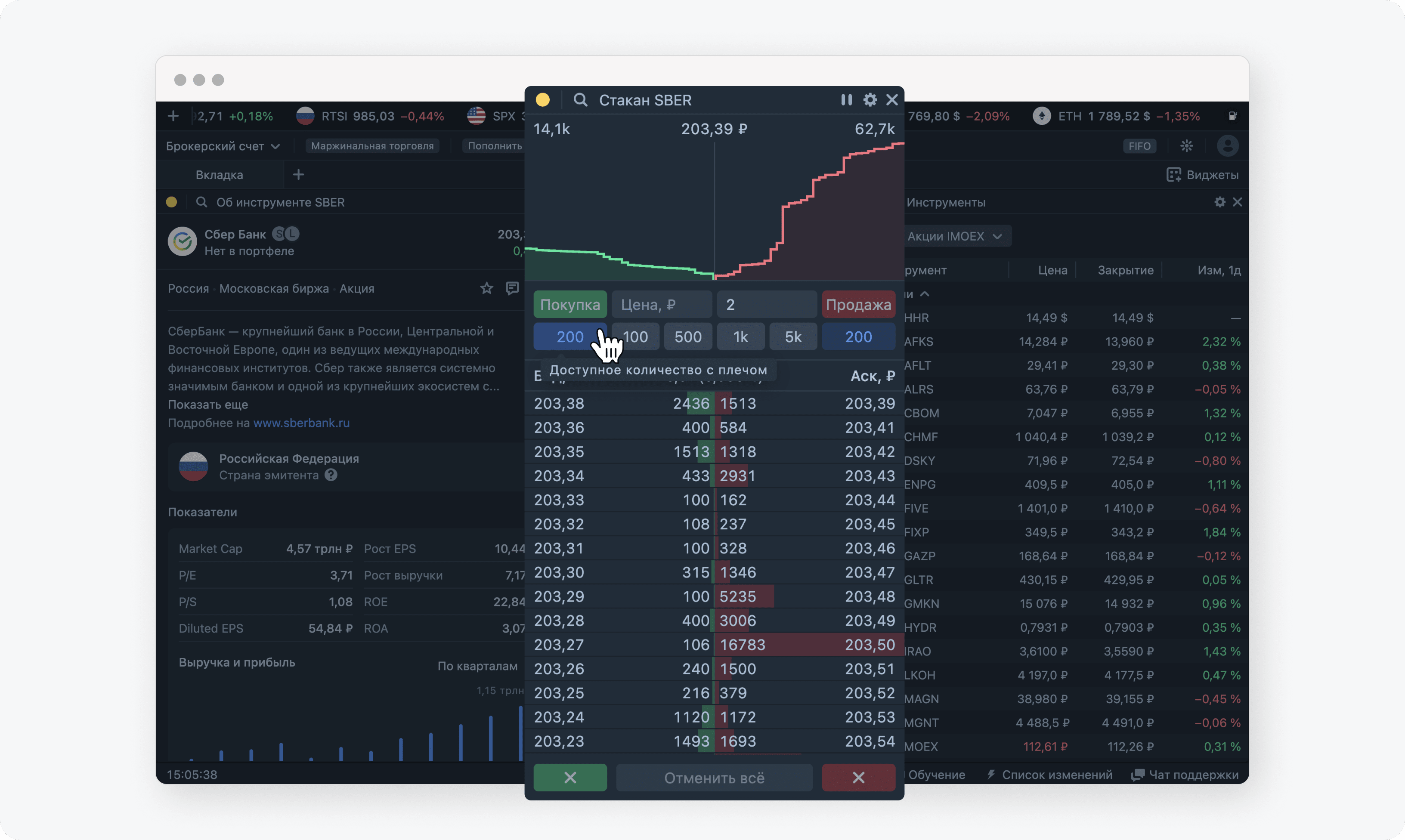Select the 5k quantity preset

click(x=793, y=337)
